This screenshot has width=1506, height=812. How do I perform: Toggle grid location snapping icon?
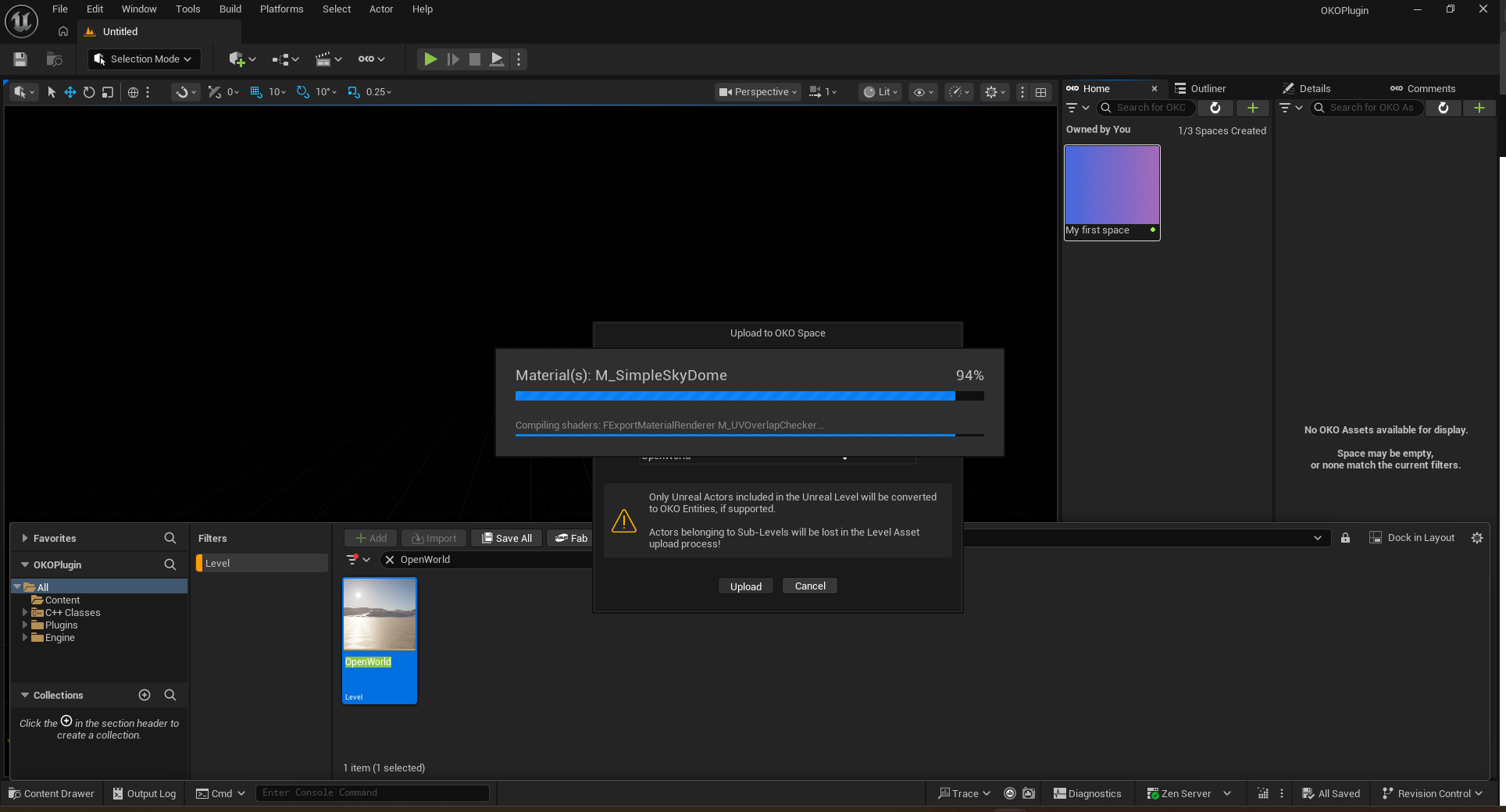tap(256, 92)
